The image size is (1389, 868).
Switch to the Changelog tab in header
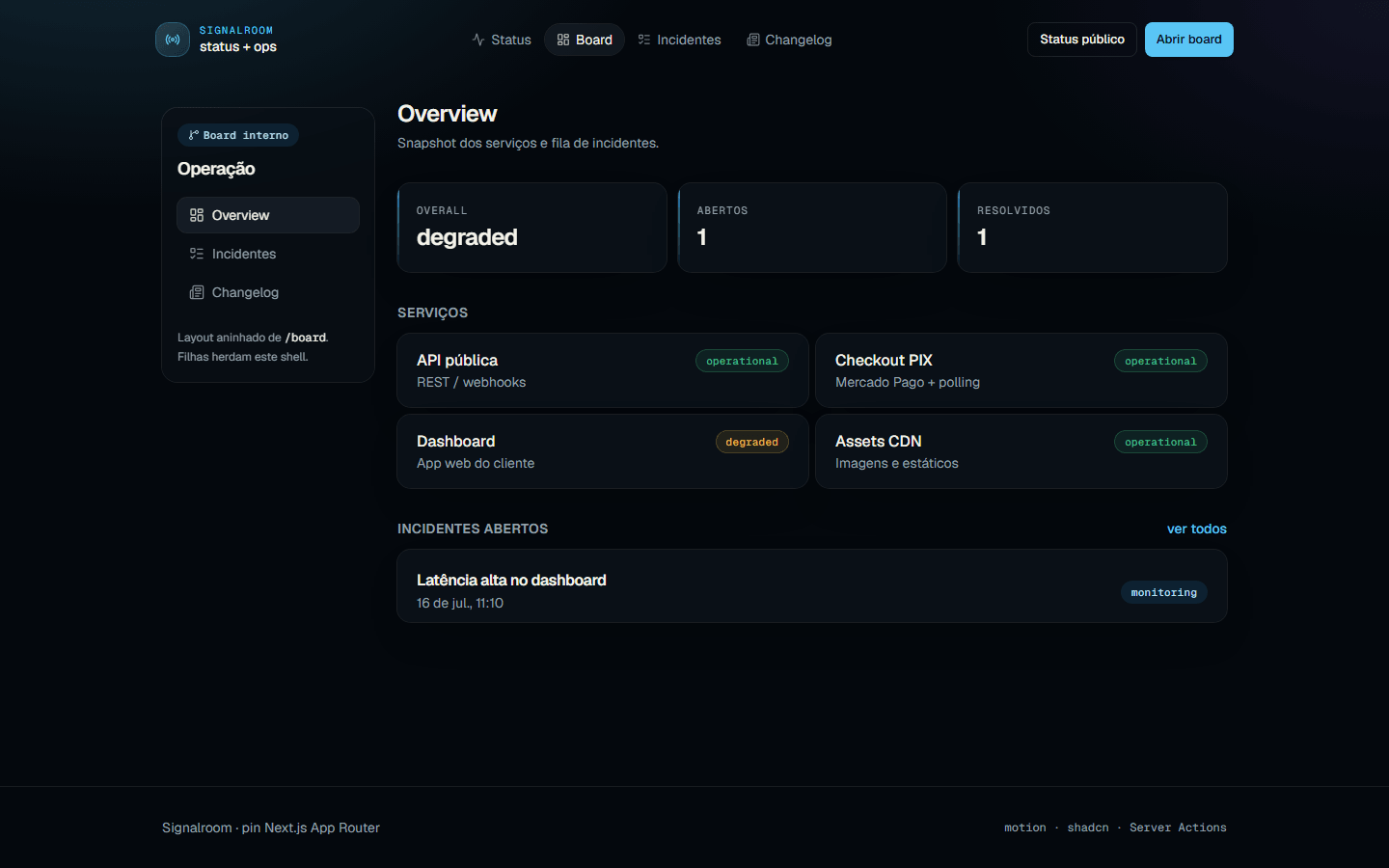tap(789, 40)
